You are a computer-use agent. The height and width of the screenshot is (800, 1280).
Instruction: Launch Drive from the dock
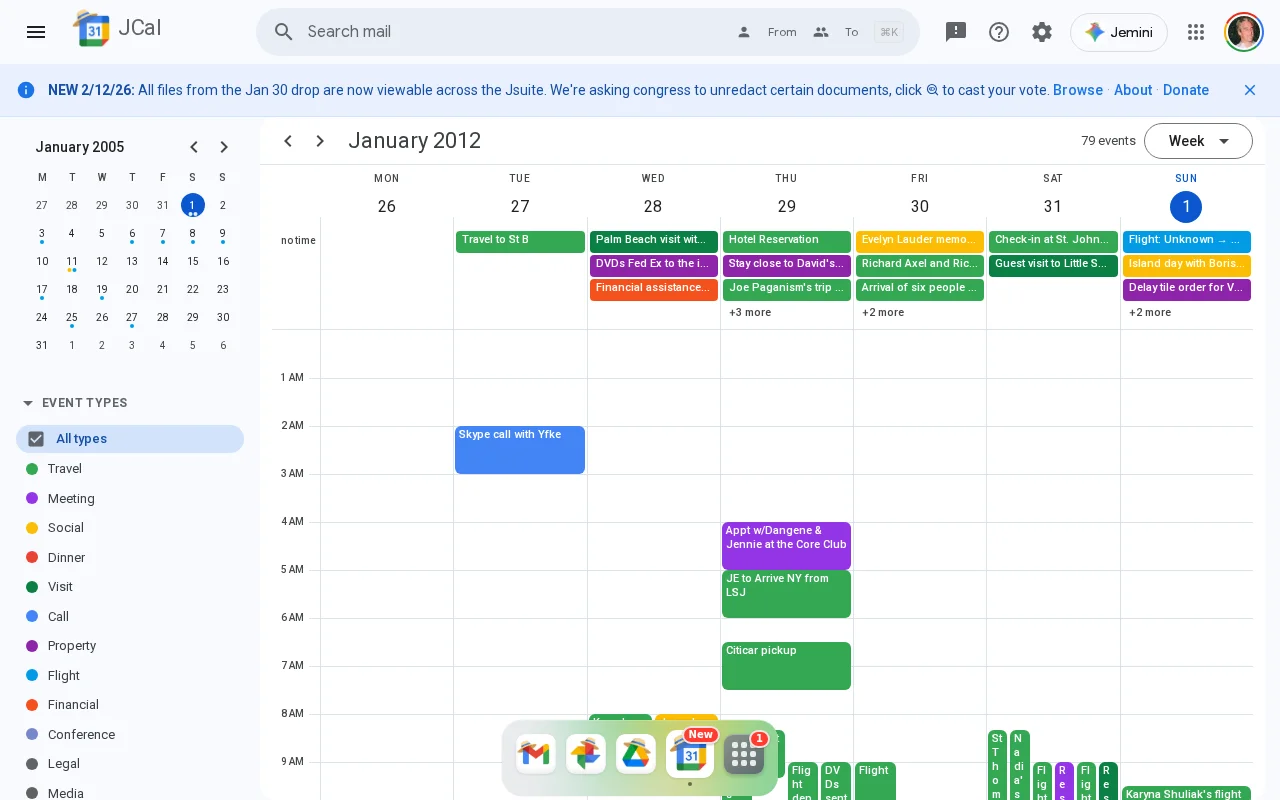pyautogui.click(x=636, y=754)
